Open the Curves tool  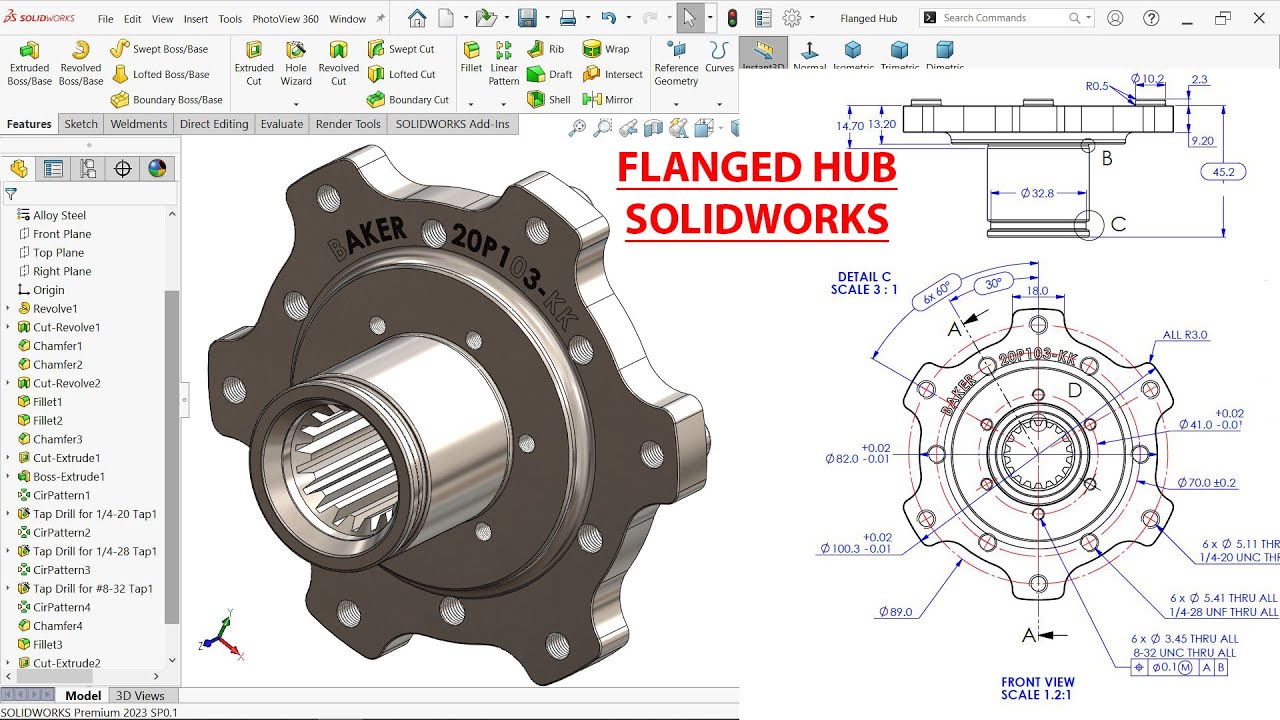719,57
